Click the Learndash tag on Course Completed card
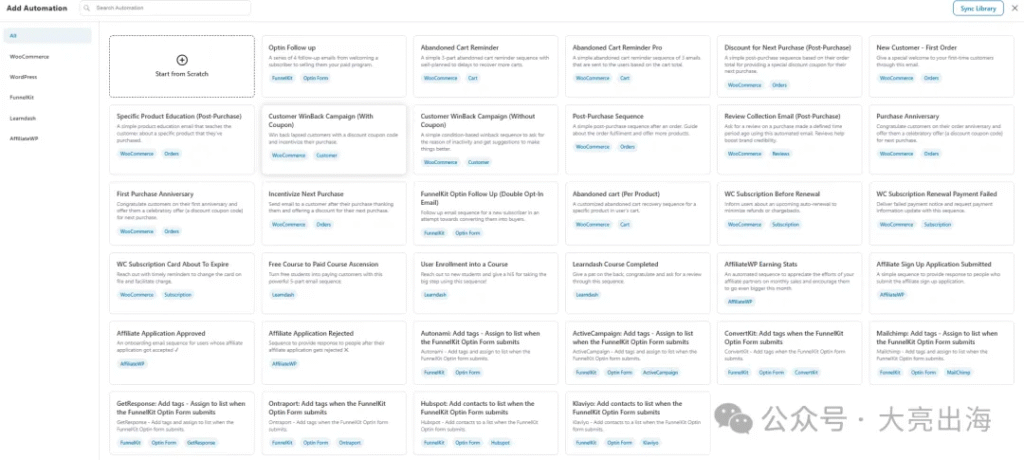1024x460 pixels. click(x=587, y=295)
